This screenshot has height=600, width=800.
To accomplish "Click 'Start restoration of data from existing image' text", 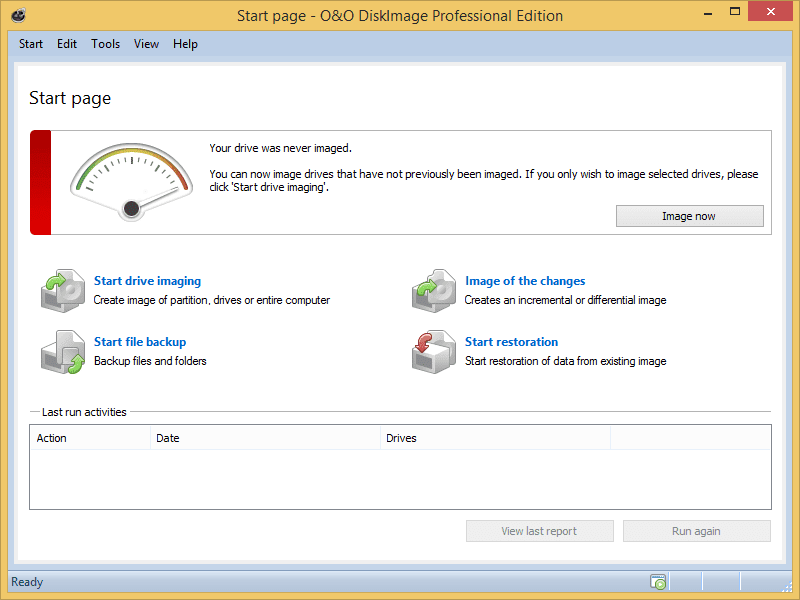I will [565, 361].
